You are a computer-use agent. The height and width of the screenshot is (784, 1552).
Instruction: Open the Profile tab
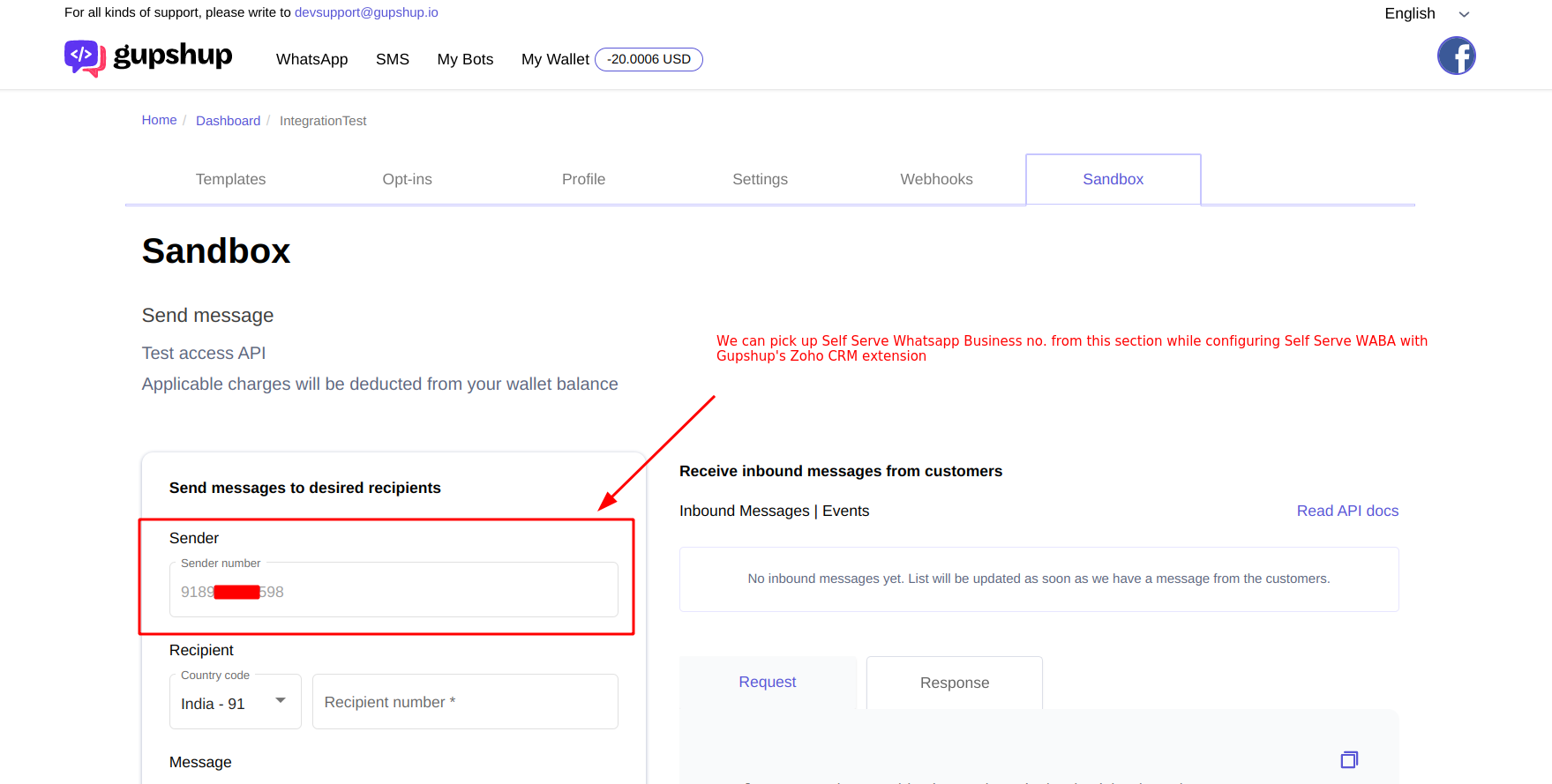coord(583,179)
